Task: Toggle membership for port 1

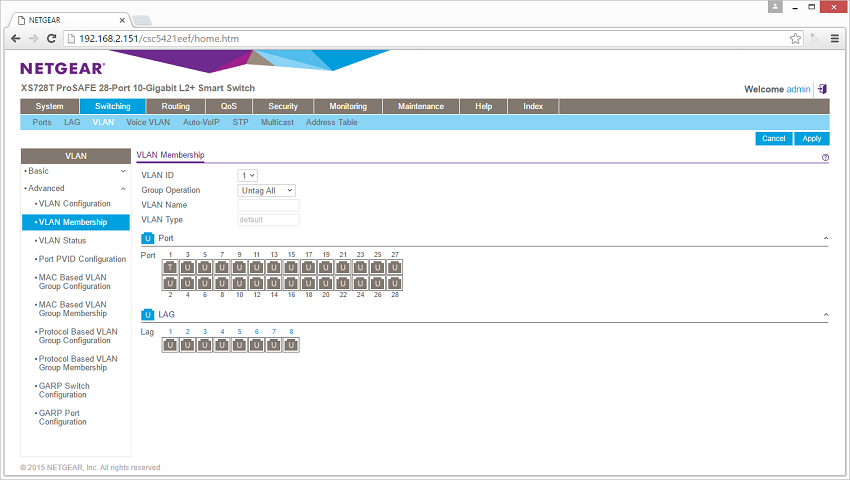Action: click(170, 267)
